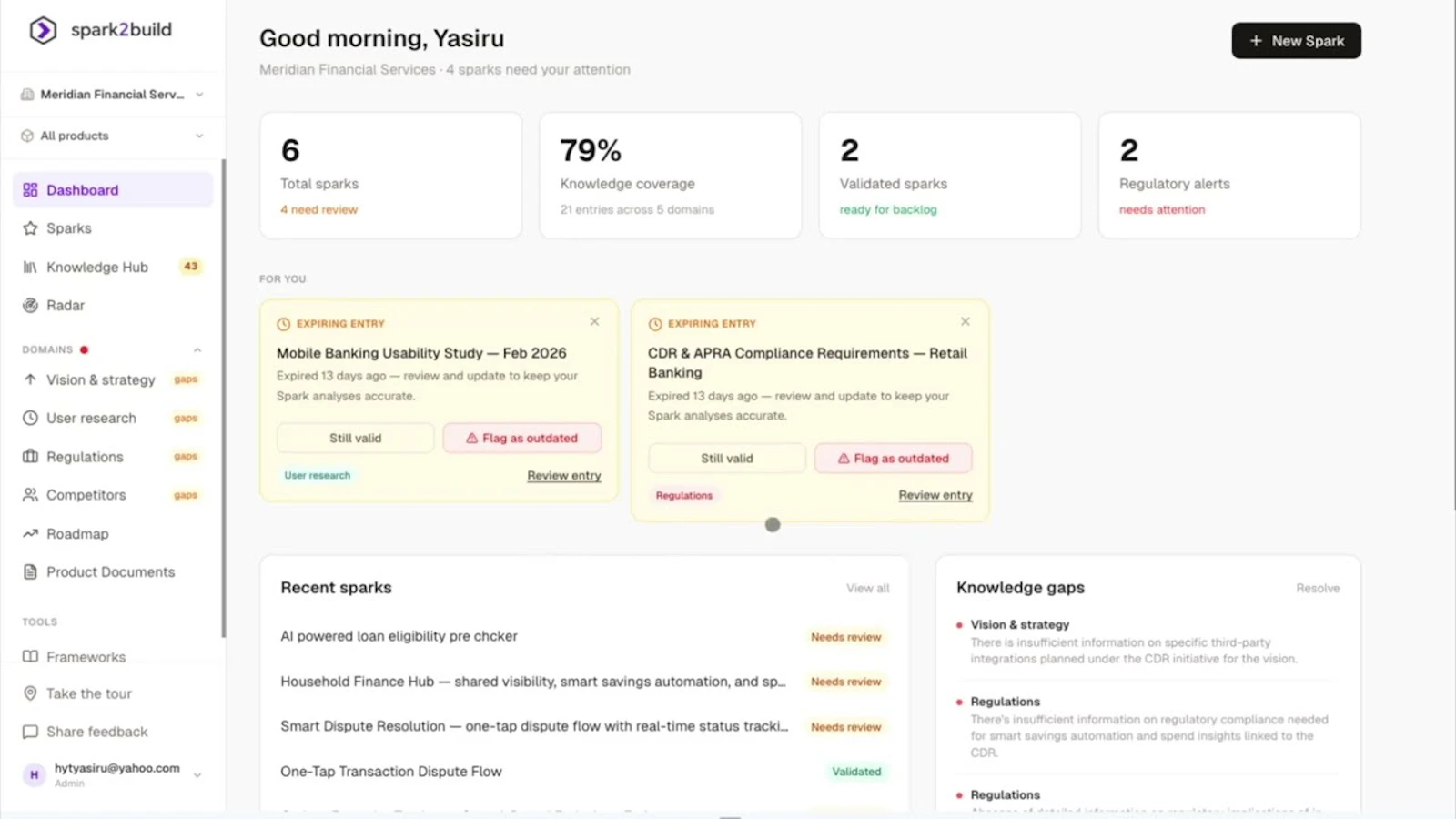Image resolution: width=1456 pixels, height=819 pixels.
Task: Switch to the User research domain
Action: coord(90,418)
